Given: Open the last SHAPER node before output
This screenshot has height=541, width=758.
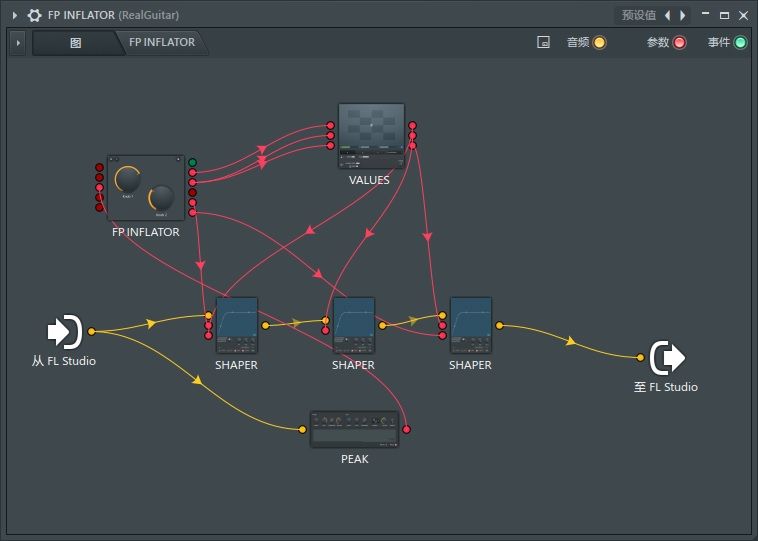Looking at the screenshot, I should 470,325.
